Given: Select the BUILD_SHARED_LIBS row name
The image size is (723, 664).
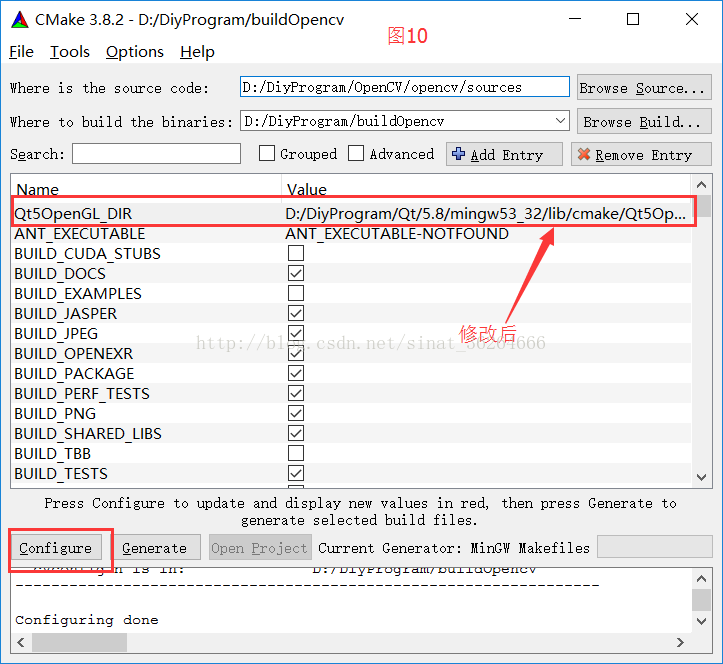Looking at the screenshot, I should click(88, 433).
